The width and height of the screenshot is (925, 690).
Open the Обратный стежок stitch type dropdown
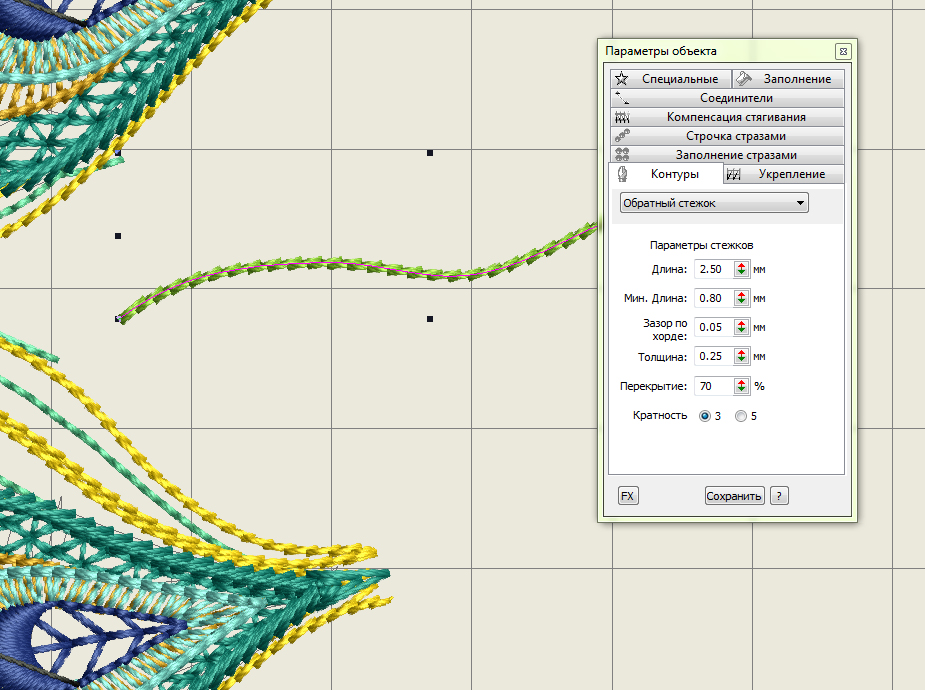click(714, 203)
